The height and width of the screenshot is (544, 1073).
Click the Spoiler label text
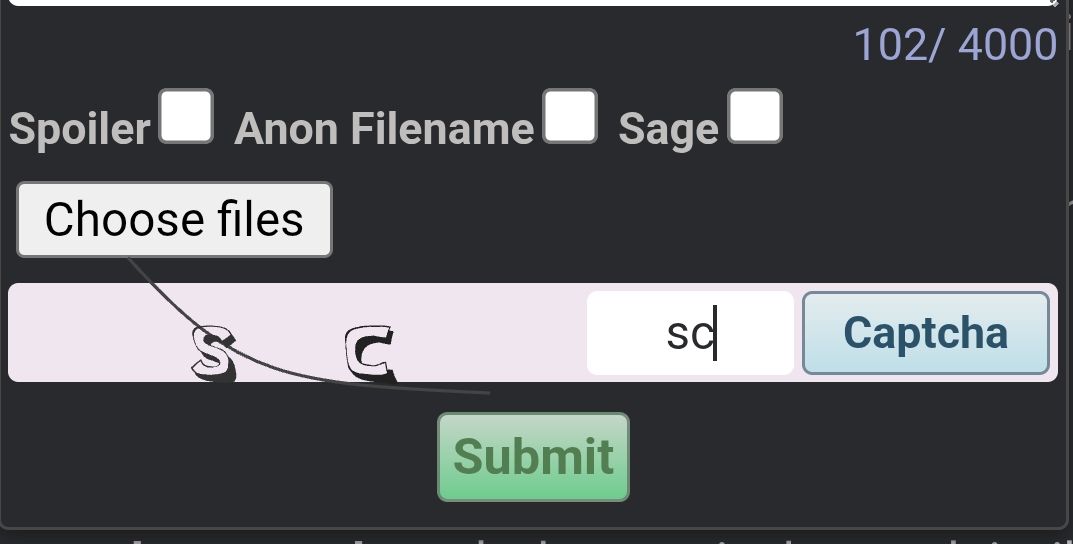(x=80, y=129)
